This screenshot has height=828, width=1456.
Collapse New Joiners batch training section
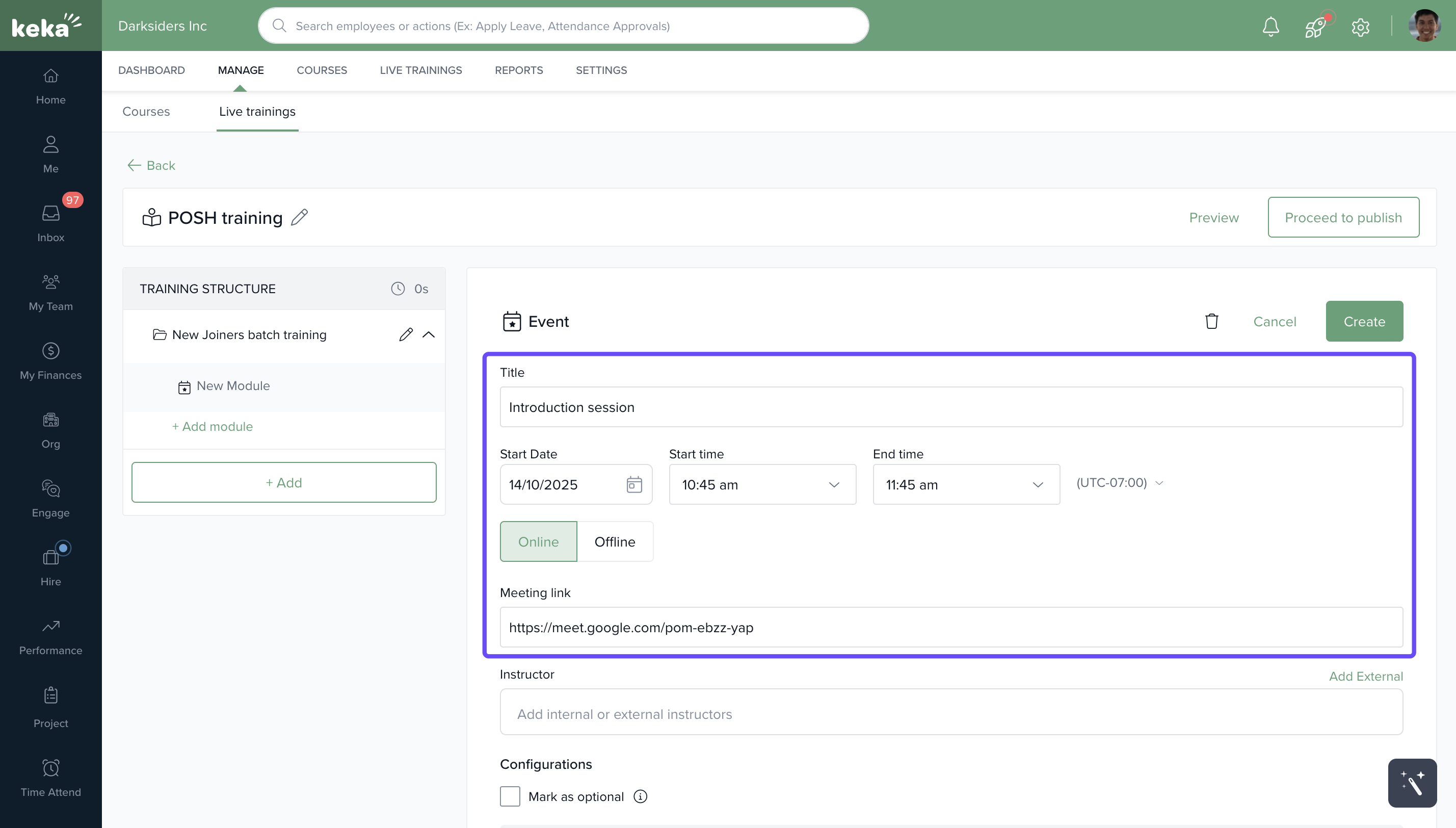429,334
